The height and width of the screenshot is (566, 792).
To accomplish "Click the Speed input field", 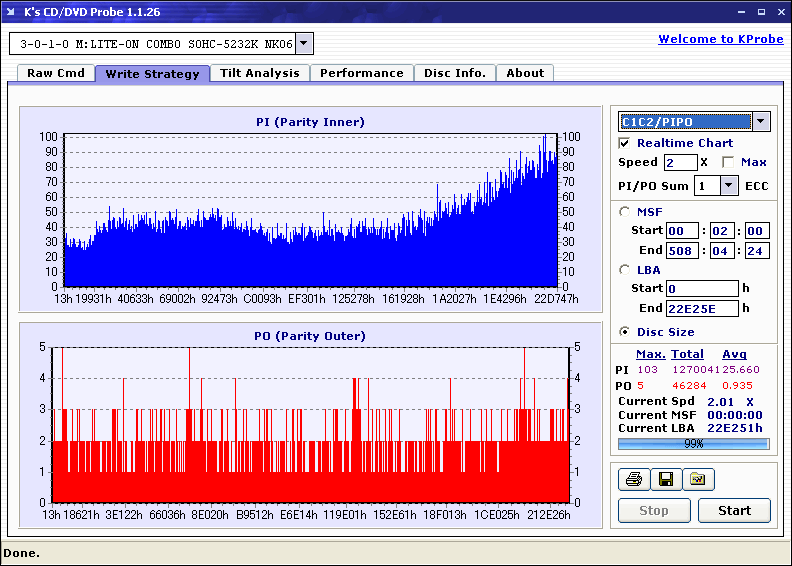I will coord(680,162).
